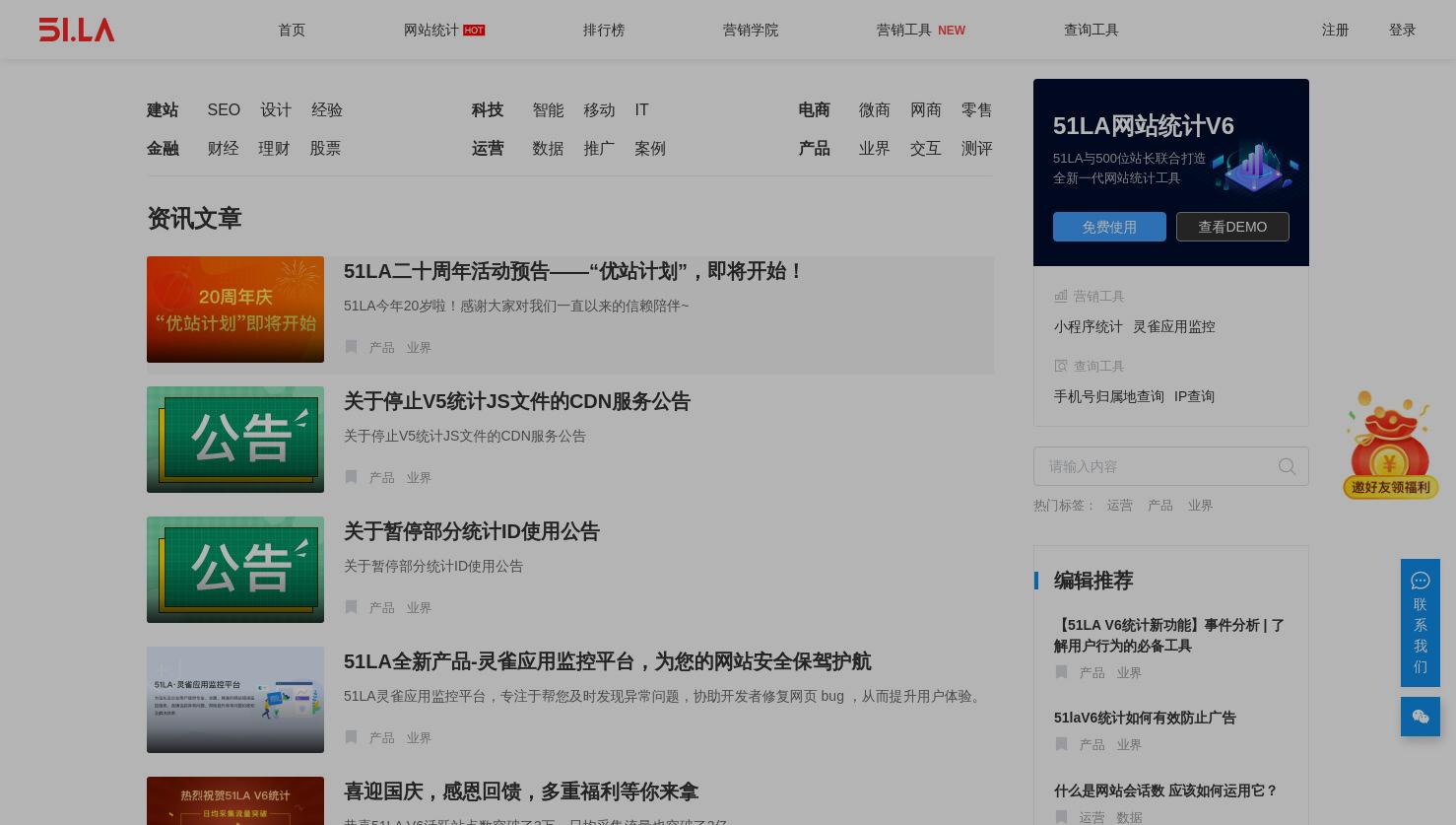This screenshot has width=1456, height=825.
Task: Open article 喜迎国庆，感恩回馈 title
Action: [521, 791]
